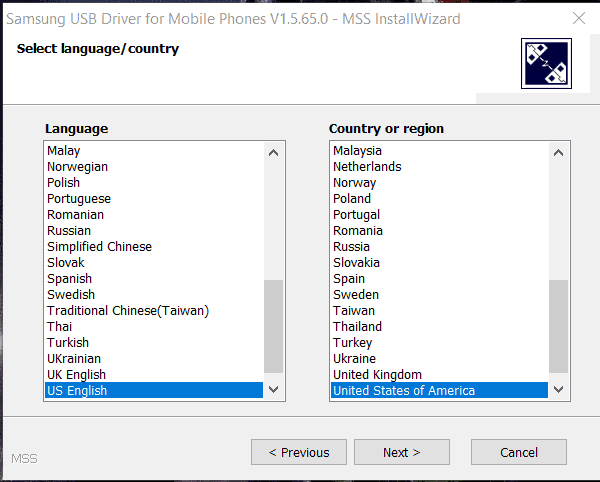
Task: Choose Portuguese in Language list
Action: tap(154, 199)
